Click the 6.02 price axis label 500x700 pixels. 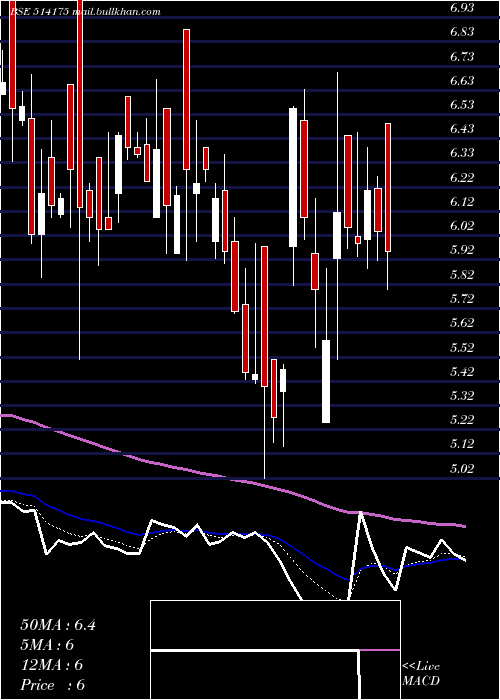[x=462, y=226]
